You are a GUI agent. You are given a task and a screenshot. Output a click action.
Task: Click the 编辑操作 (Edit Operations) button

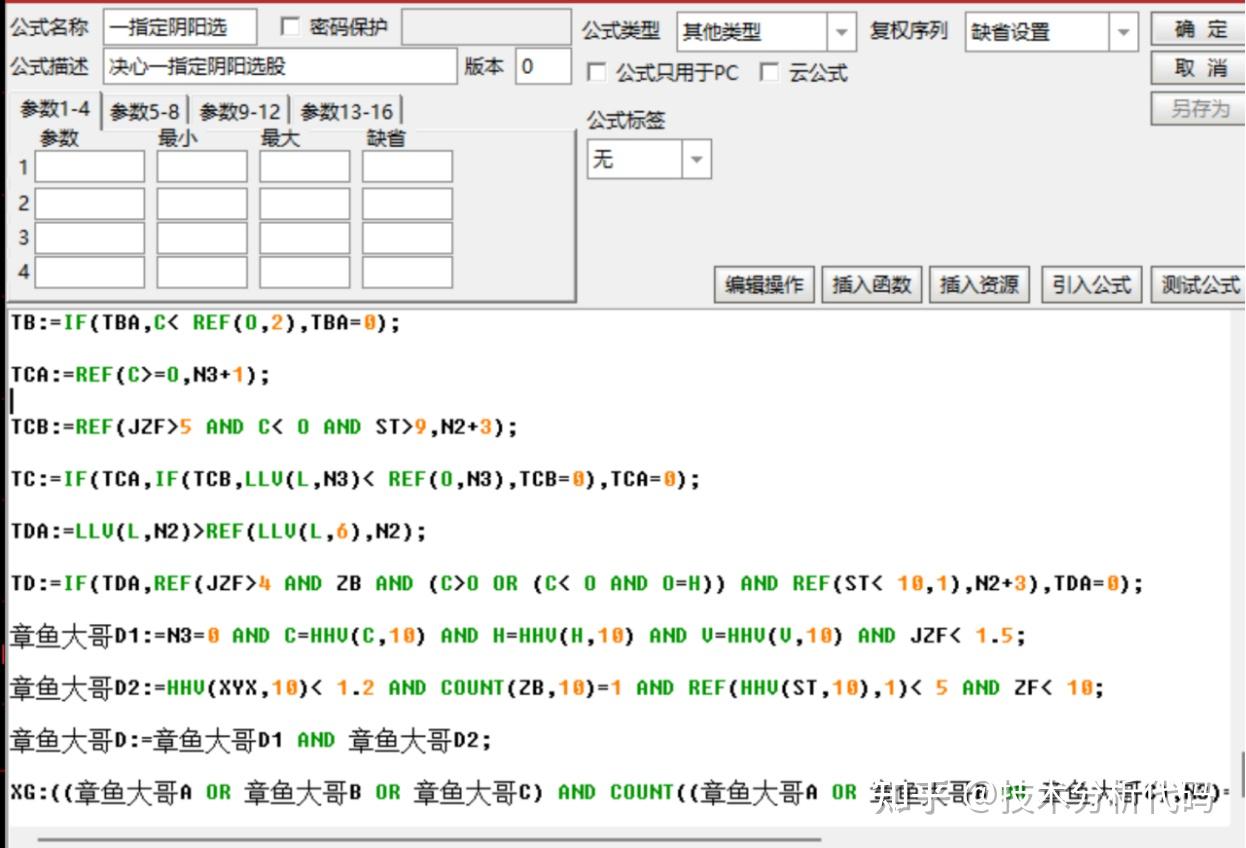point(764,284)
